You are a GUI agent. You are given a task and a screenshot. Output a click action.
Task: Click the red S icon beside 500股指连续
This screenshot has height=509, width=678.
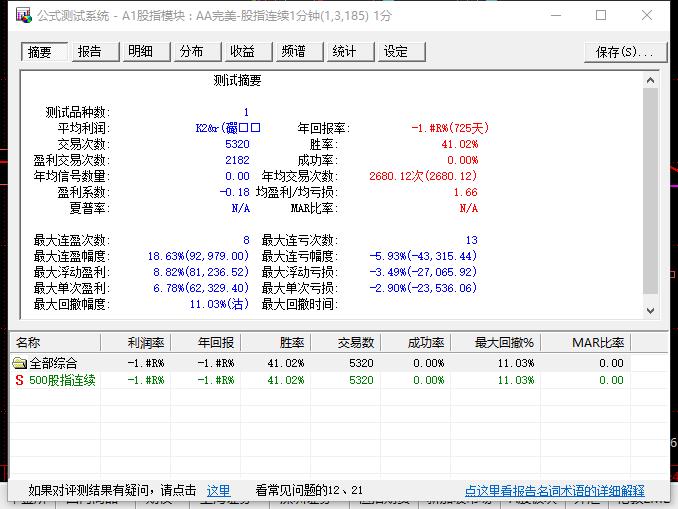point(19,380)
